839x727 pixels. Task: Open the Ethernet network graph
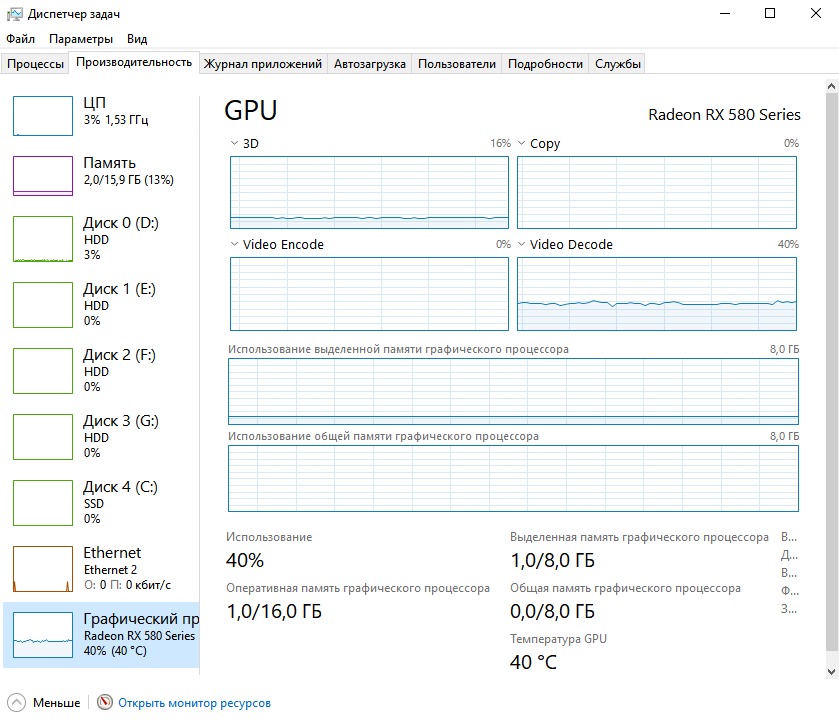pyautogui.click(x=43, y=568)
